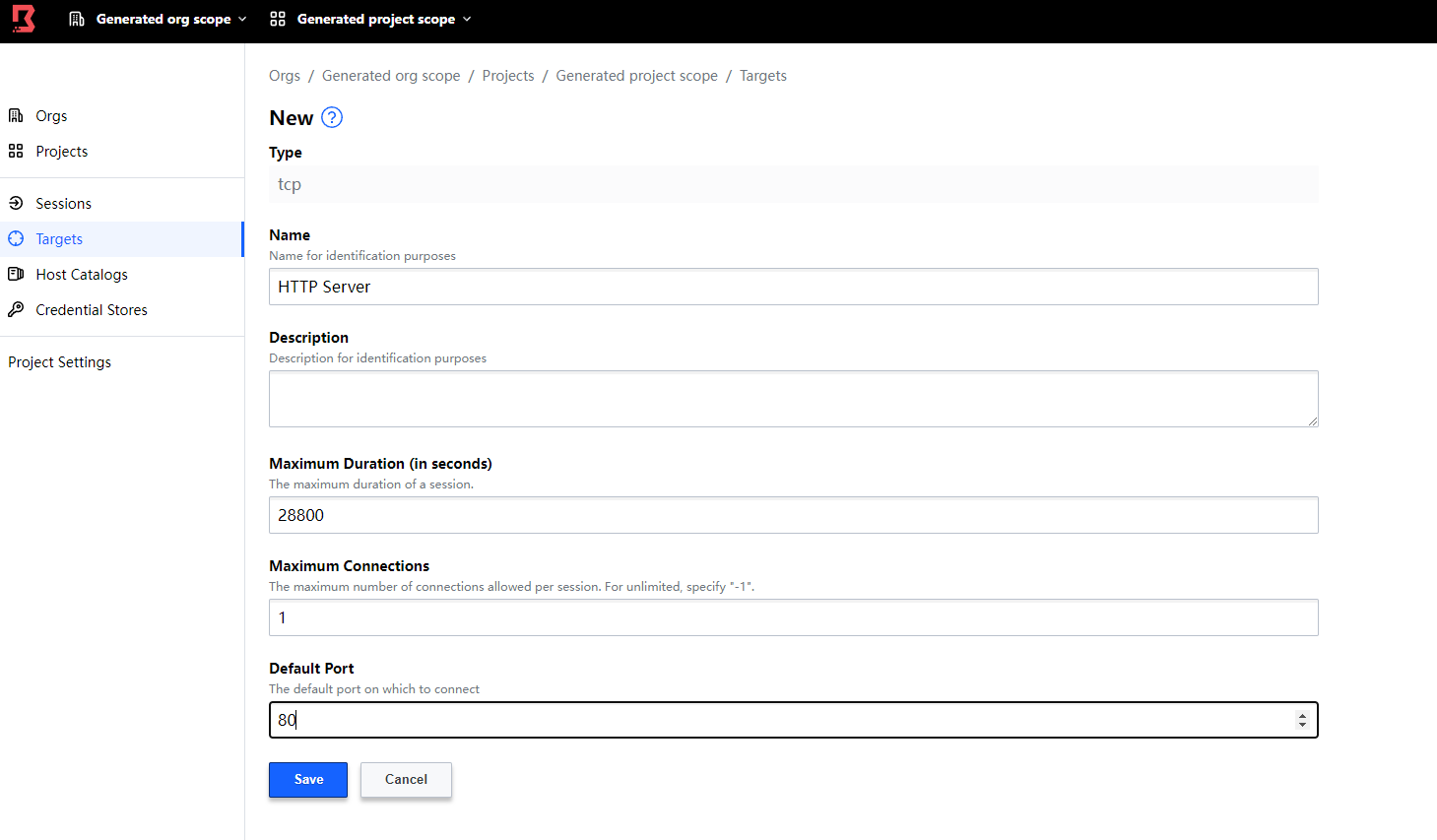Click the Cancel button

[406, 779]
